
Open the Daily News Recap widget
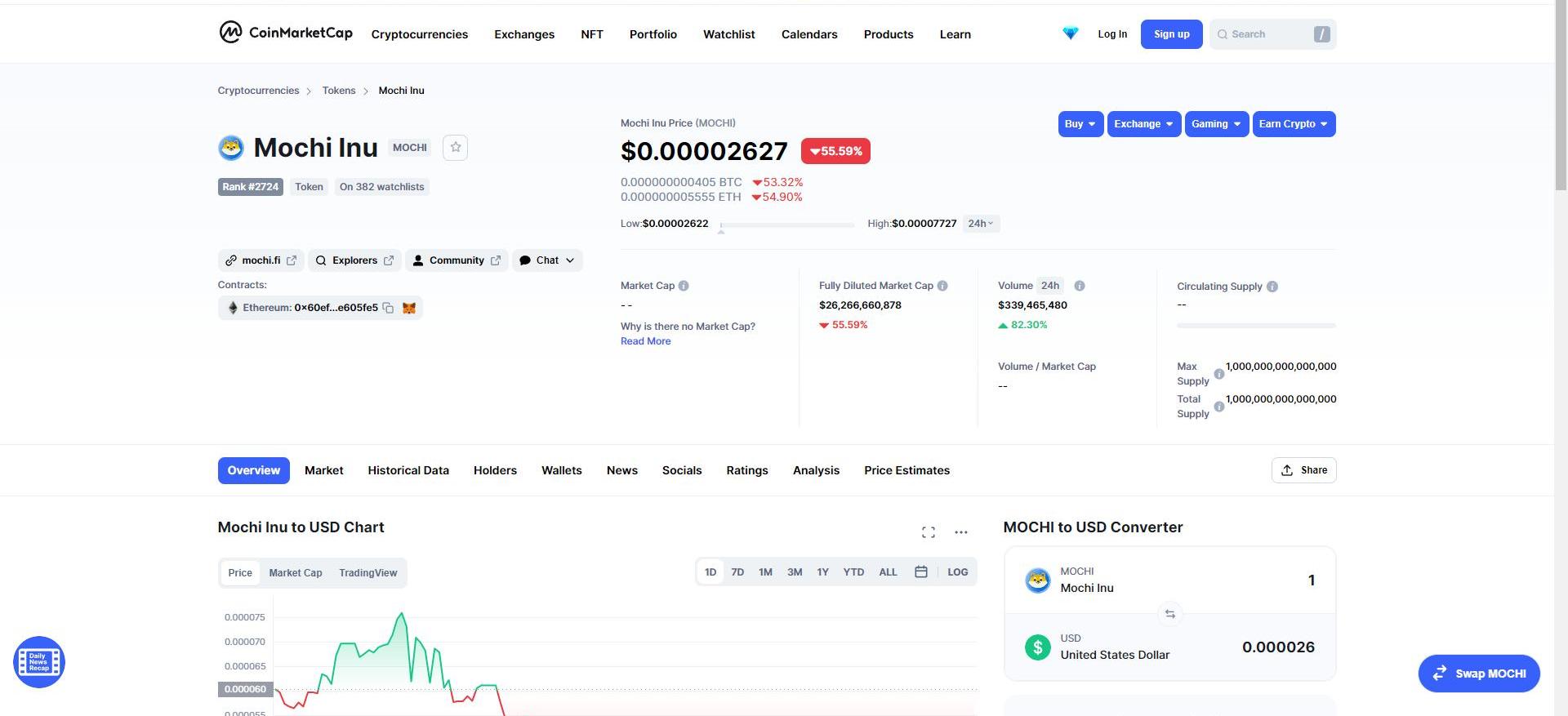point(39,662)
